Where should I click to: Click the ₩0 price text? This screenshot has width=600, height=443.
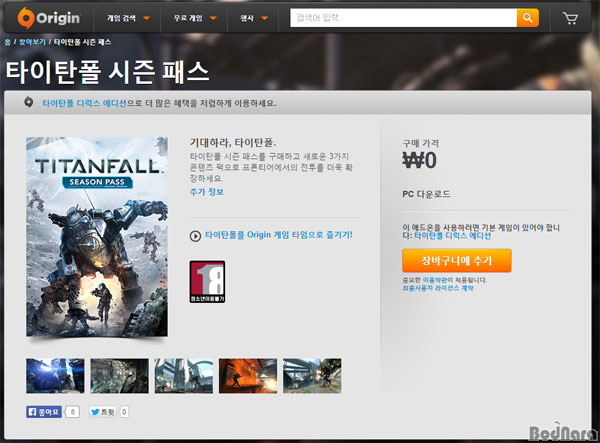[x=419, y=160]
